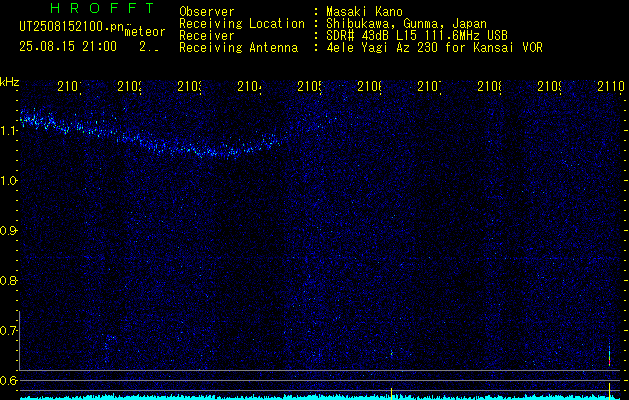
Task: Select receiver text SDR# 43dB L15 111.6MHz USB
Action: click(x=417, y=36)
